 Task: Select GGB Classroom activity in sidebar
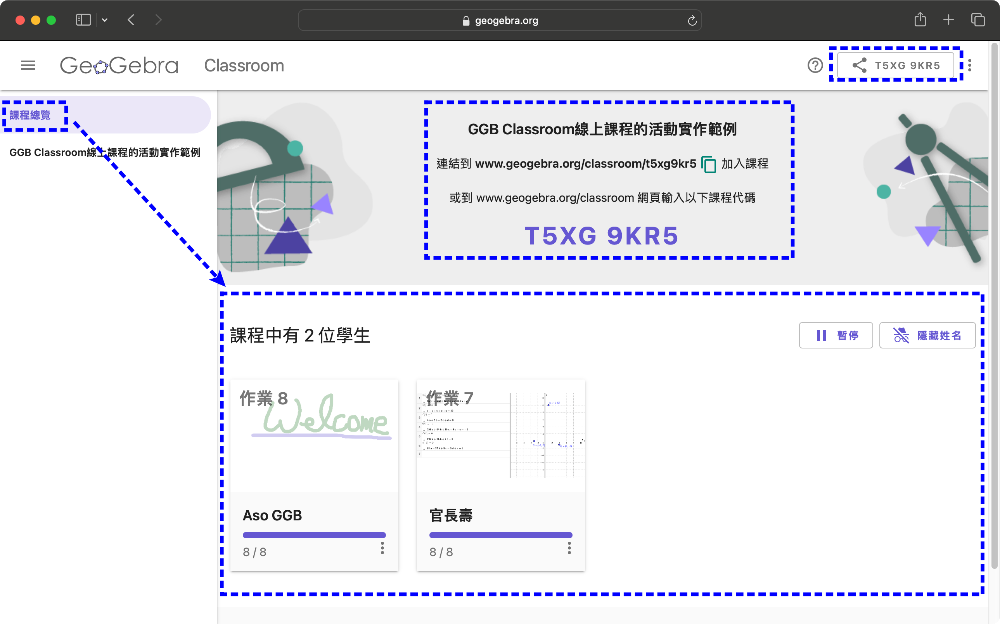tap(105, 152)
